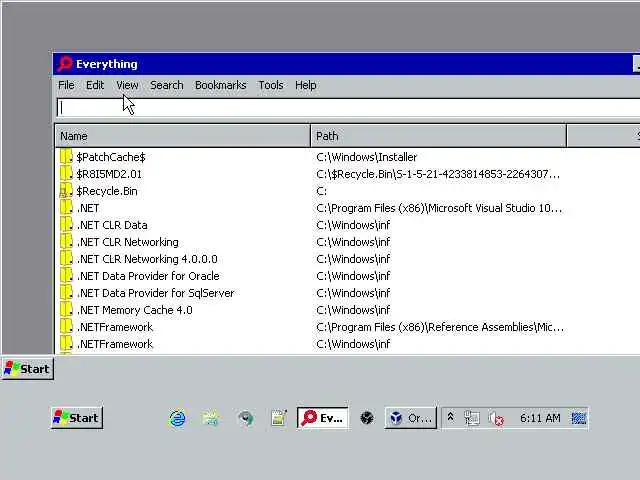Select the $Recycle.Bin result name

click(107, 191)
